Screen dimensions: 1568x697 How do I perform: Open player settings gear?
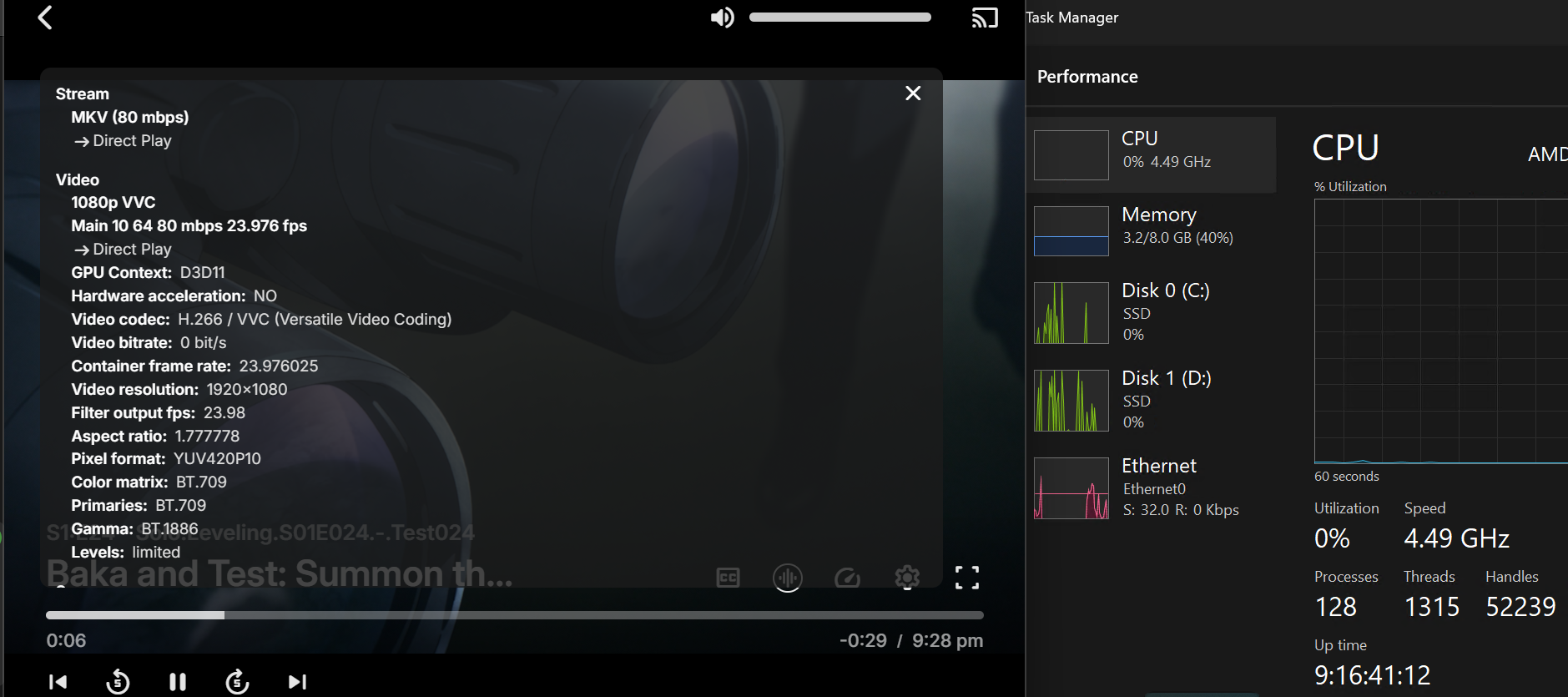907,577
